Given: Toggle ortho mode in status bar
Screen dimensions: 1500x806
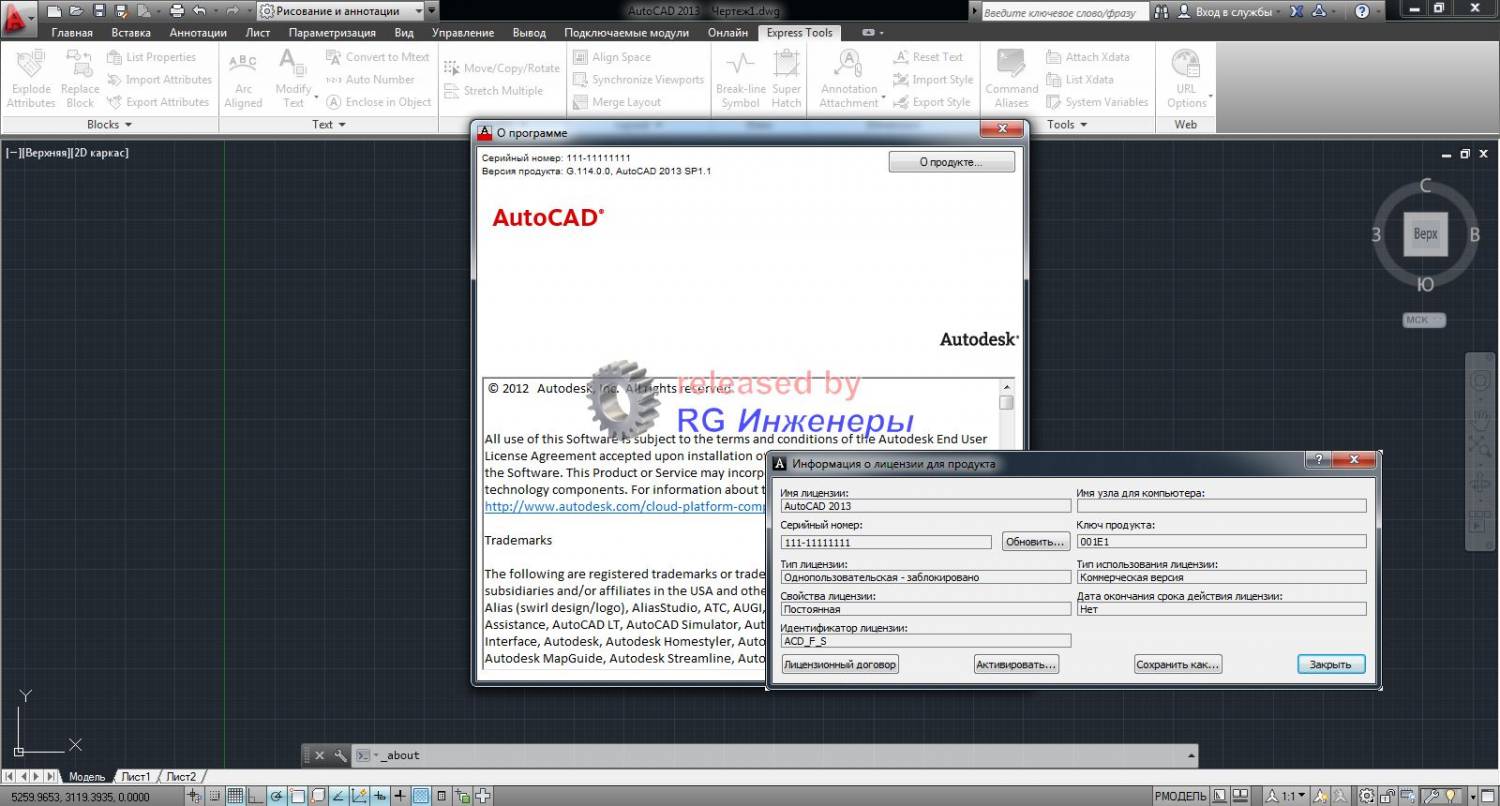Looking at the screenshot, I should 255,796.
